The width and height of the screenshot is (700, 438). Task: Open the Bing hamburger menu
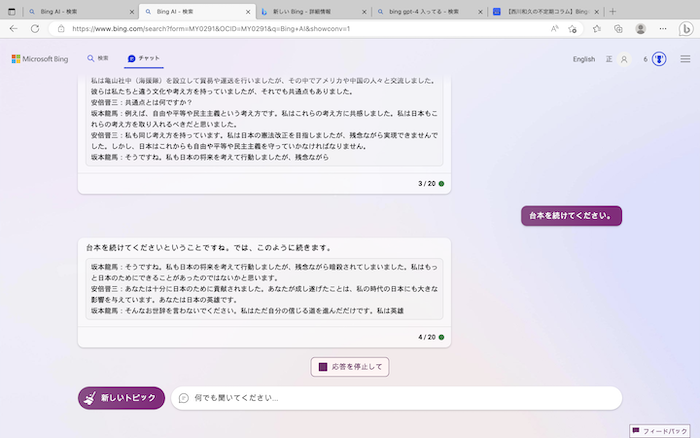pyautogui.click(x=685, y=60)
